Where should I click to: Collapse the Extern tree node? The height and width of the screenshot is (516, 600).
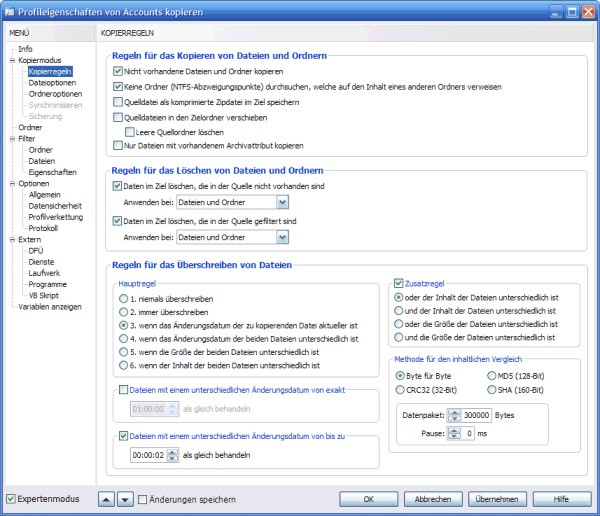coord(12,240)
